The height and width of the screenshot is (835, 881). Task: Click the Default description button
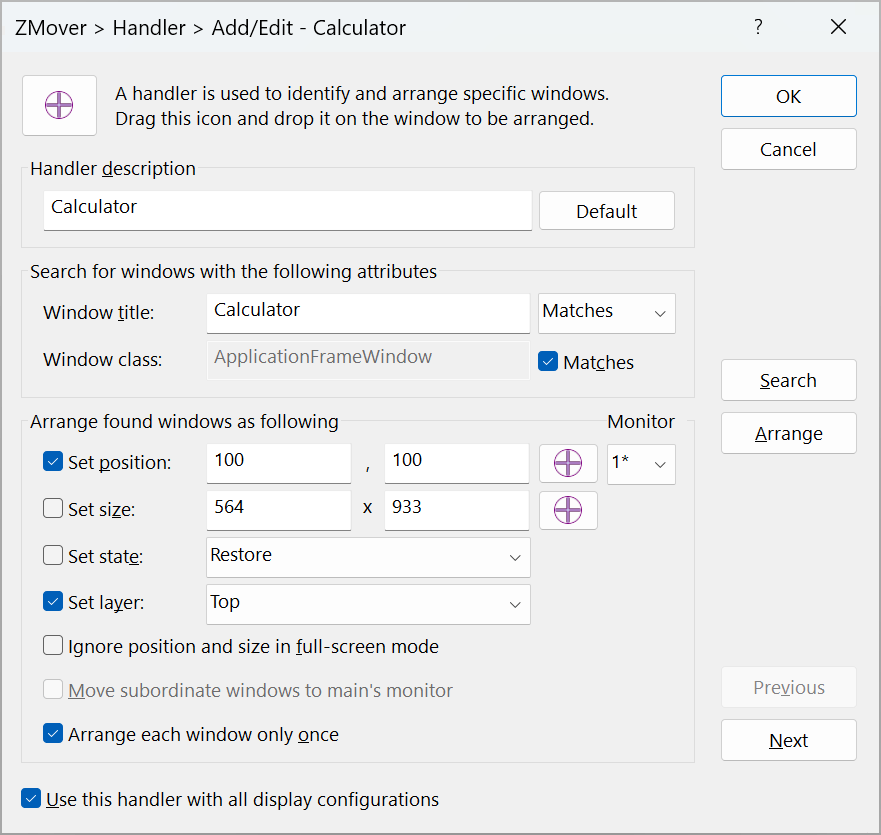coord(607,211)
